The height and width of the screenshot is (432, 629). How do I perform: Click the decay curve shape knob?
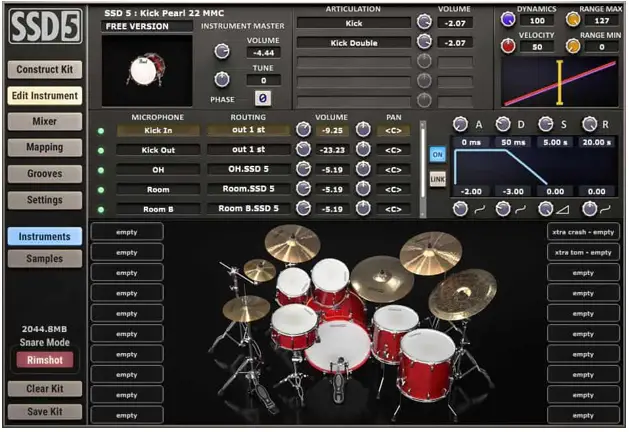point(503,209)
